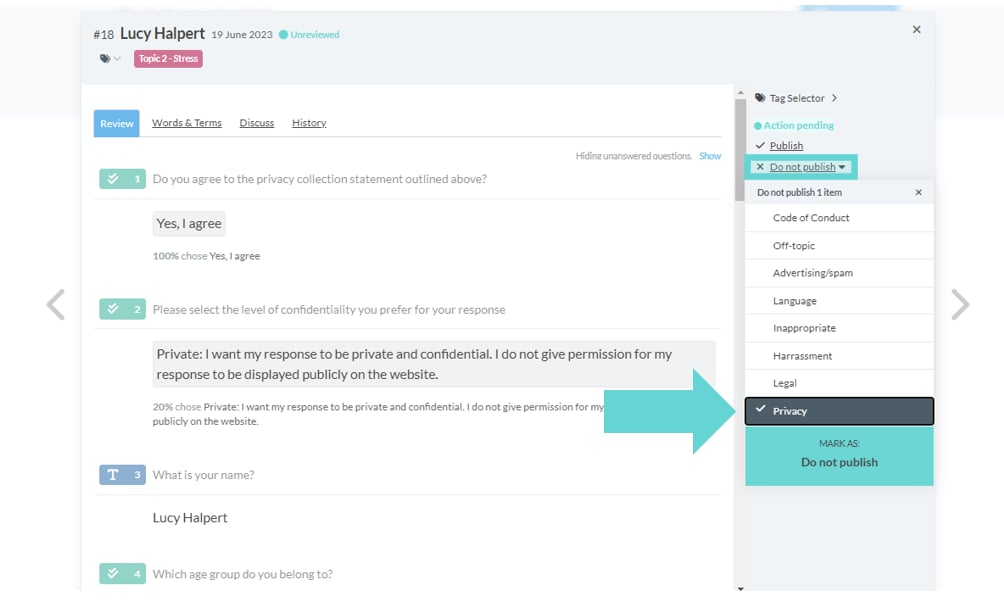Switch to the Review tab
The width and height of the screenshot is (1004, 614).
(x=117, y=123)
